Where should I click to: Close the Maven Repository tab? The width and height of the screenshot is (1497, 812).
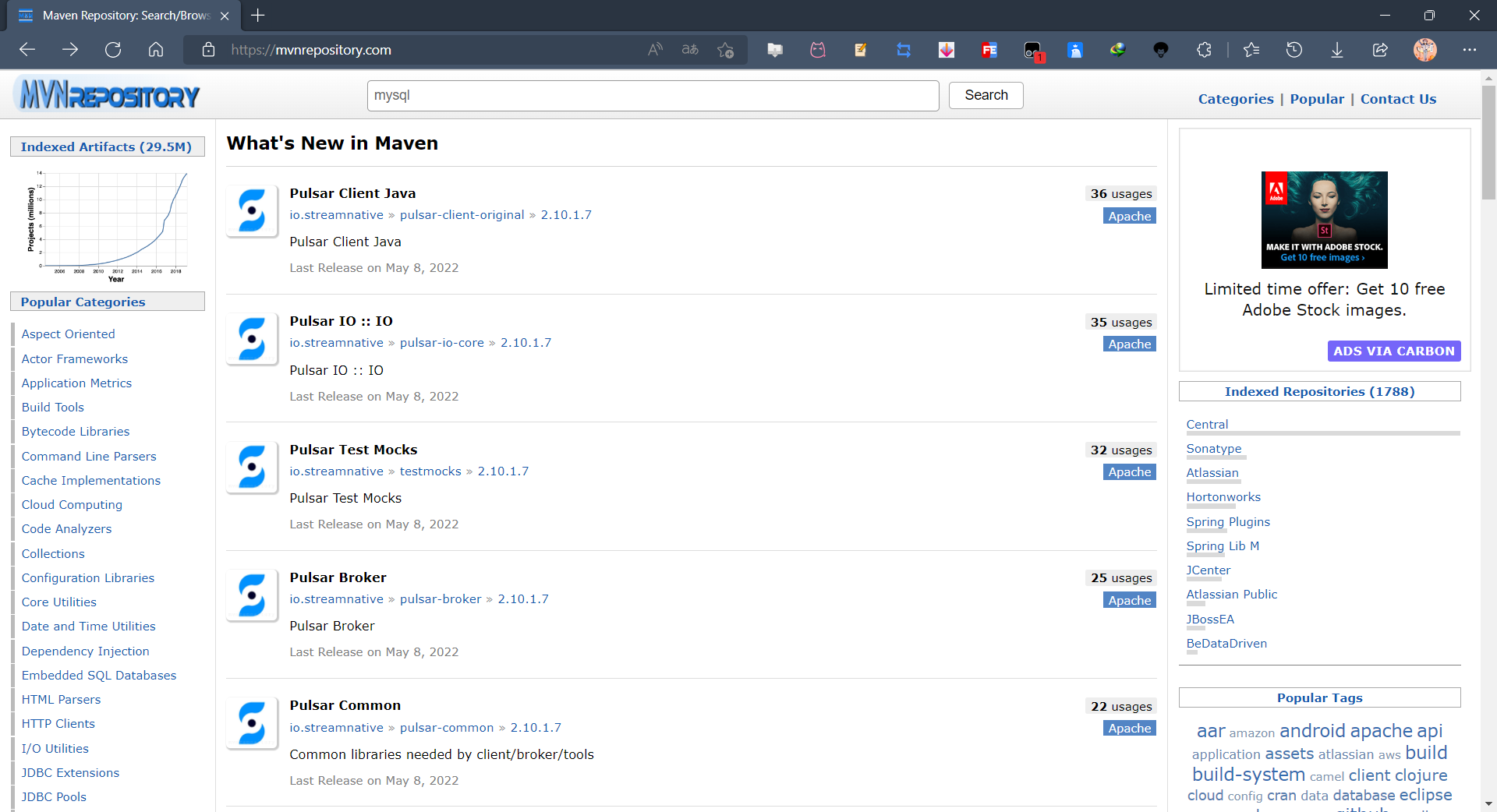click(225, 16)
